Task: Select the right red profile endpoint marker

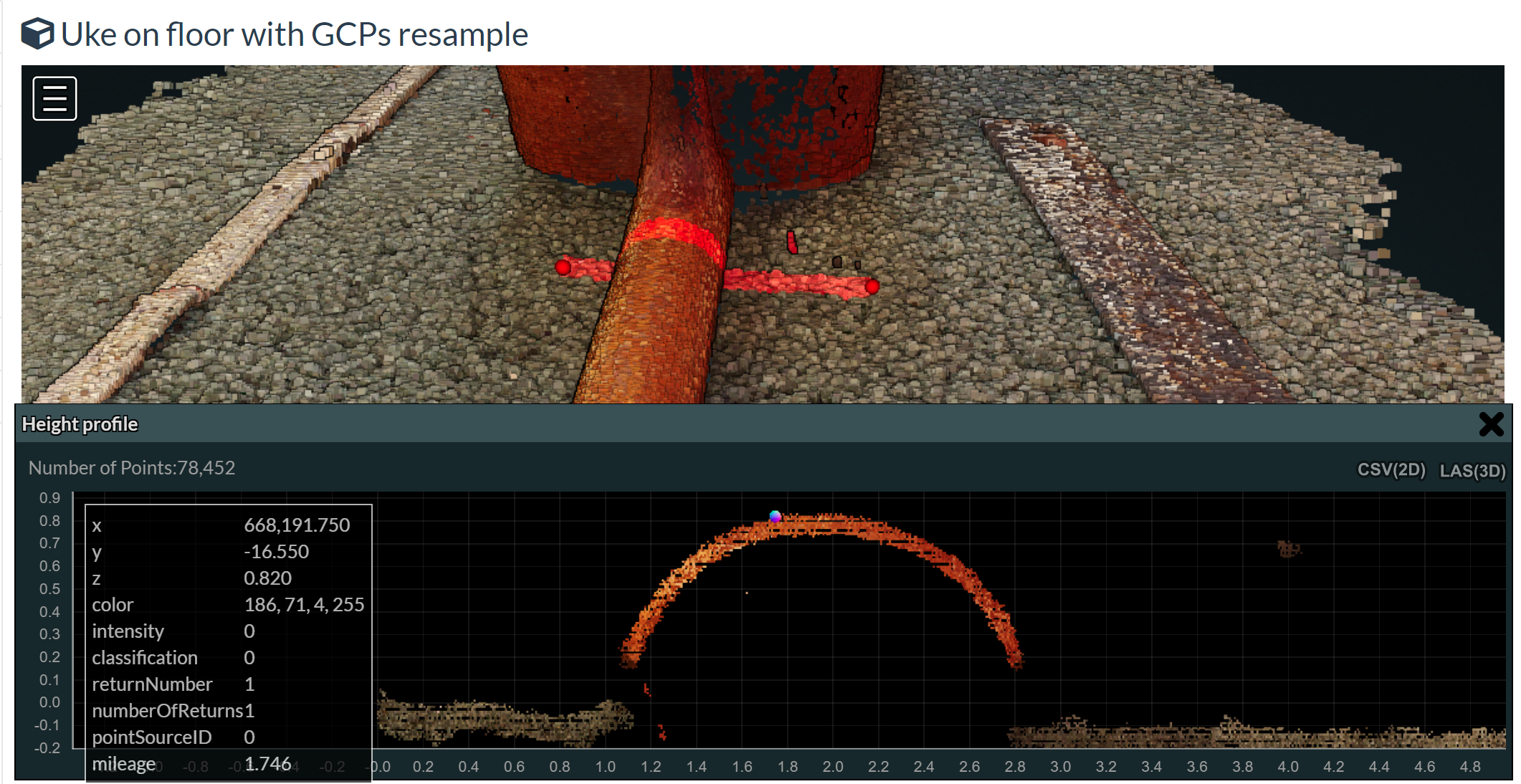Action: 872,287
